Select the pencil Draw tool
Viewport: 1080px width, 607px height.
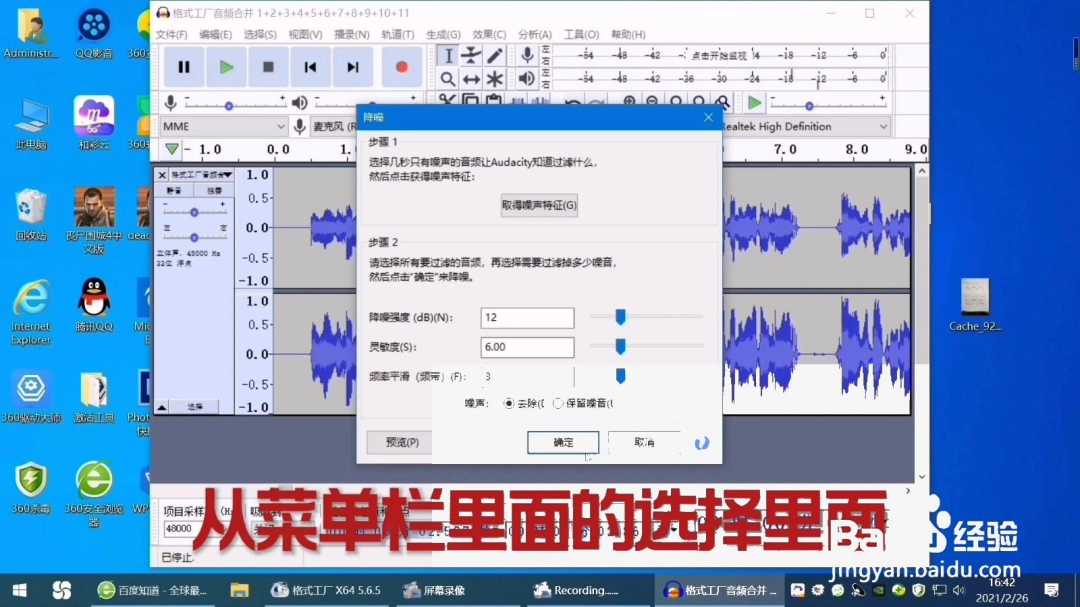495,56
